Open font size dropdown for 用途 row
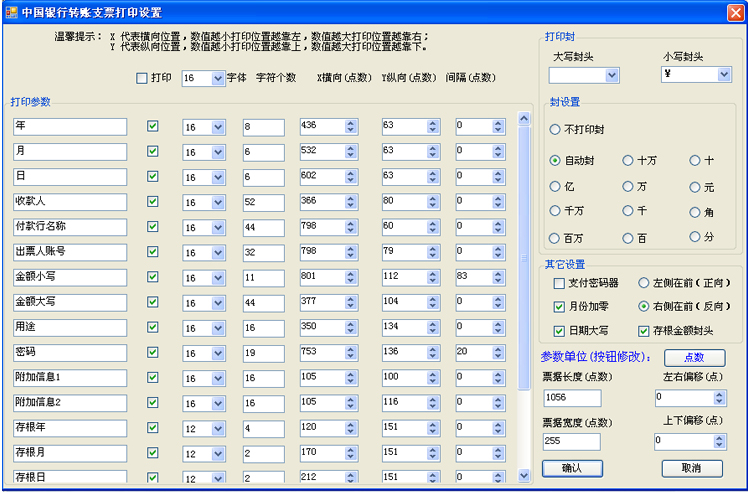 tap(218, 328)
